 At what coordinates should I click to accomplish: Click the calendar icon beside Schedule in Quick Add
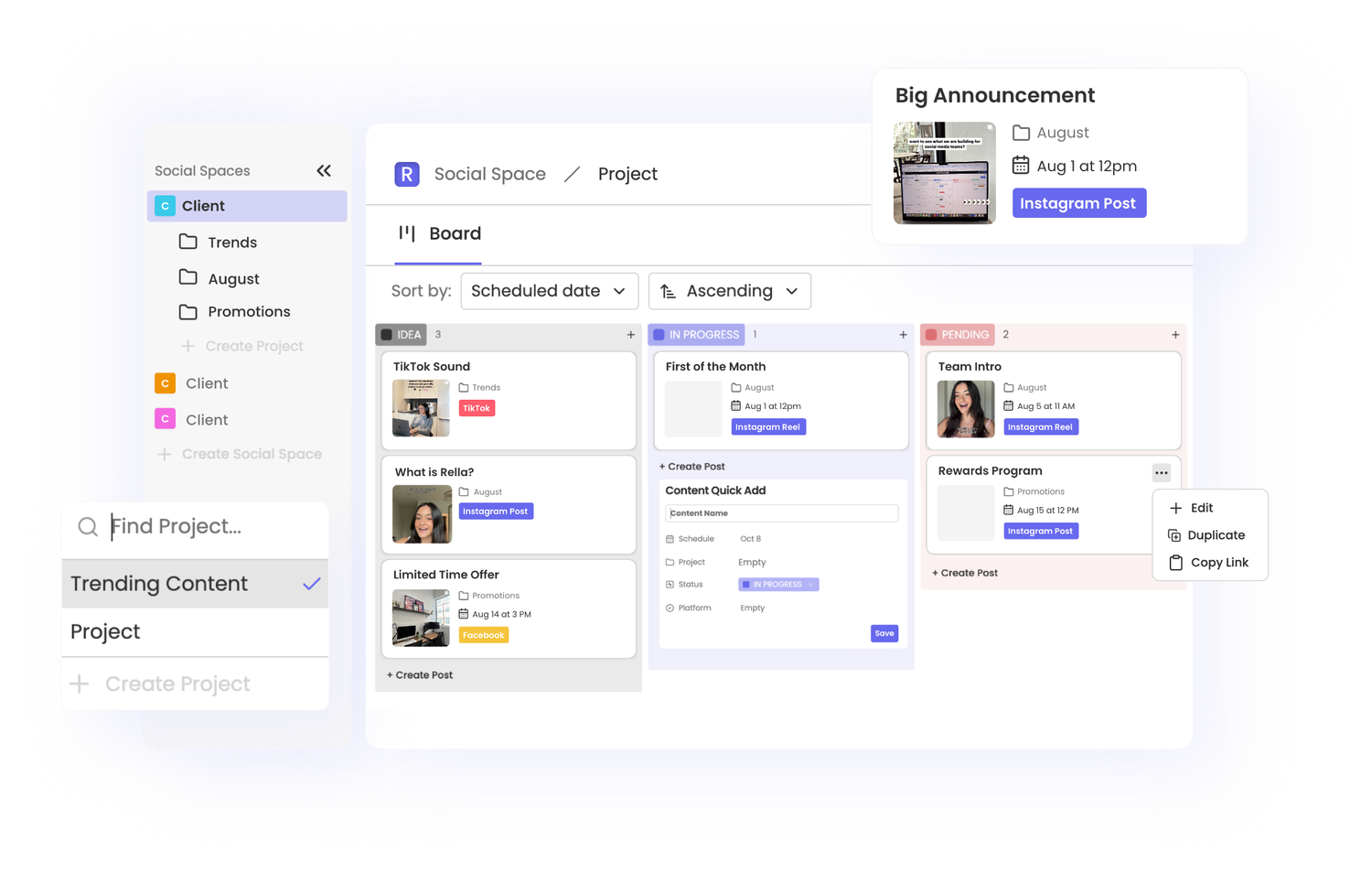[670, 539]
